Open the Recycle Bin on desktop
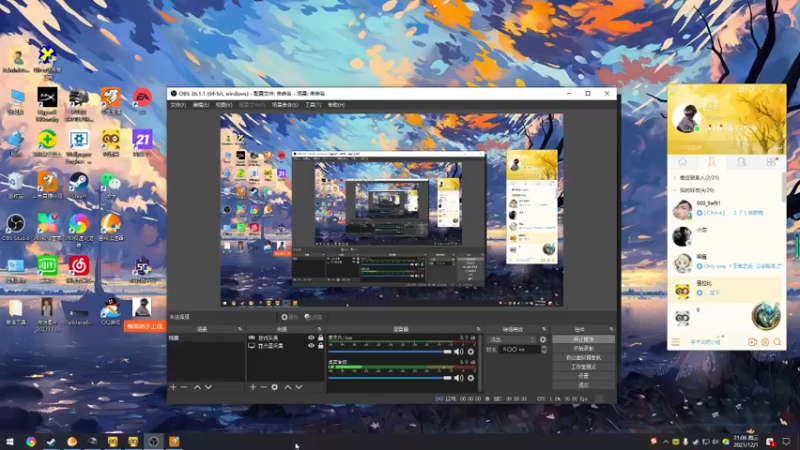 tap(15, 183)
